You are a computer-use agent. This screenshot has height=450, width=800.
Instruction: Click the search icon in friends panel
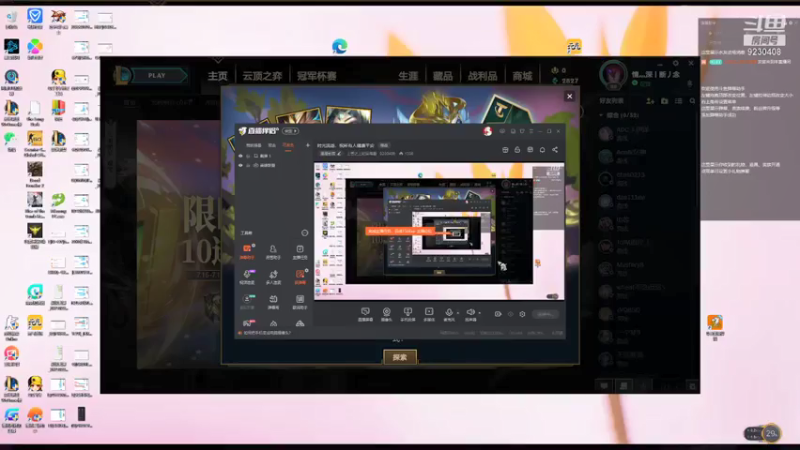coord(692,101)
